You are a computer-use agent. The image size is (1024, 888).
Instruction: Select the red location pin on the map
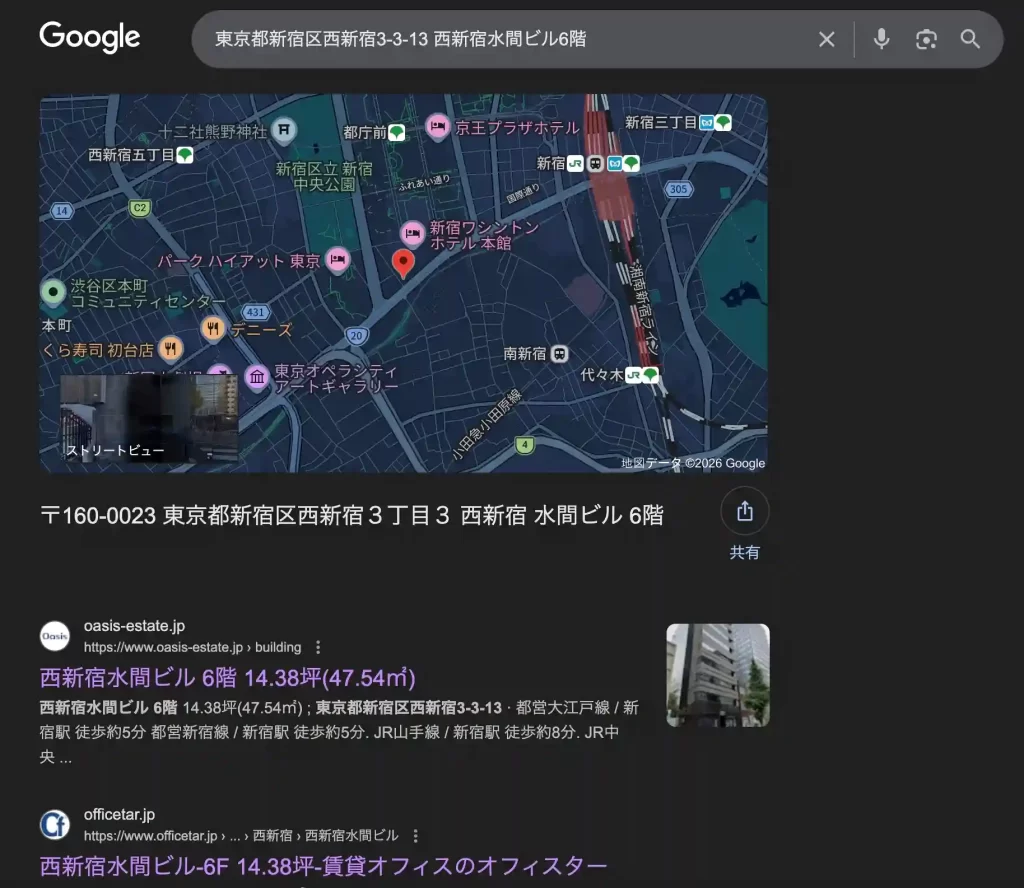tap(403, 263)
